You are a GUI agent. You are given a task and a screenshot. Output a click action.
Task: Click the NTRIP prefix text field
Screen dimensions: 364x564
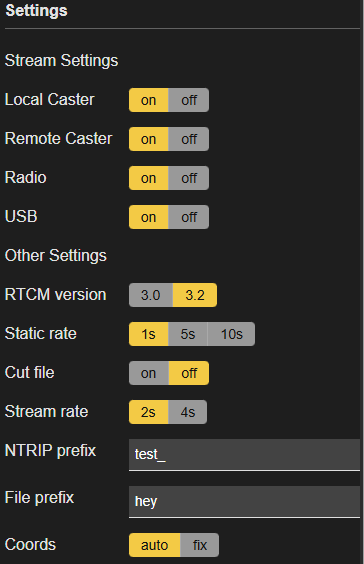pyautogui.click(x=244, y=455)
